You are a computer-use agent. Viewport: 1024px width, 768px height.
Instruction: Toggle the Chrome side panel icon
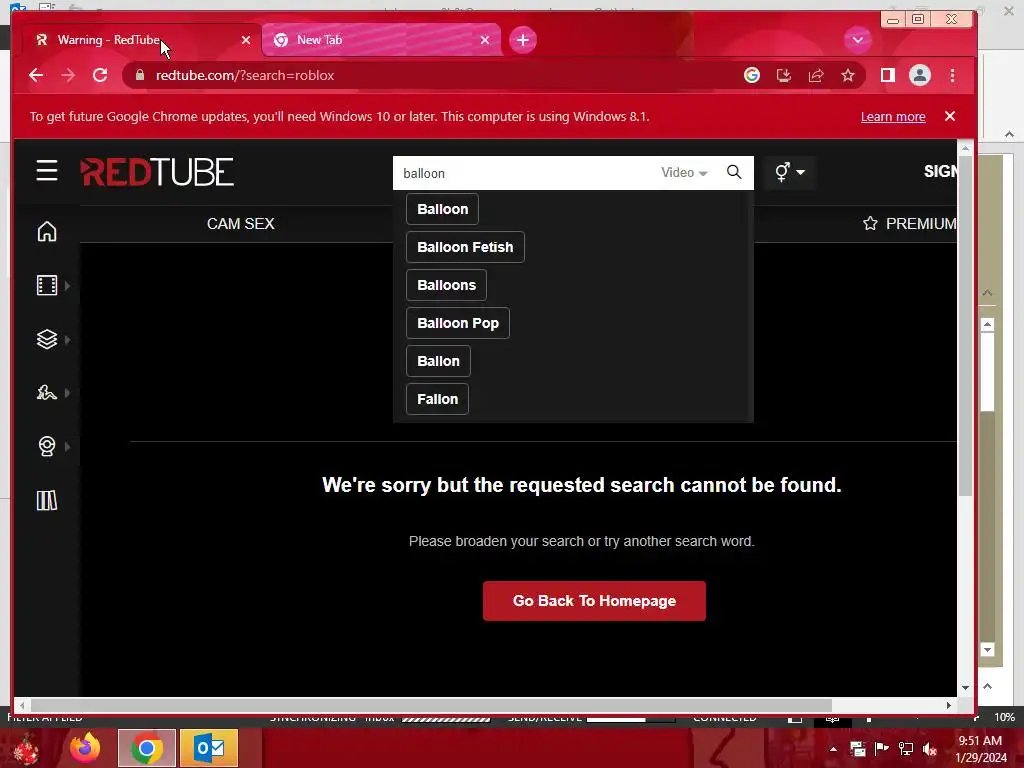coord(888,75)
